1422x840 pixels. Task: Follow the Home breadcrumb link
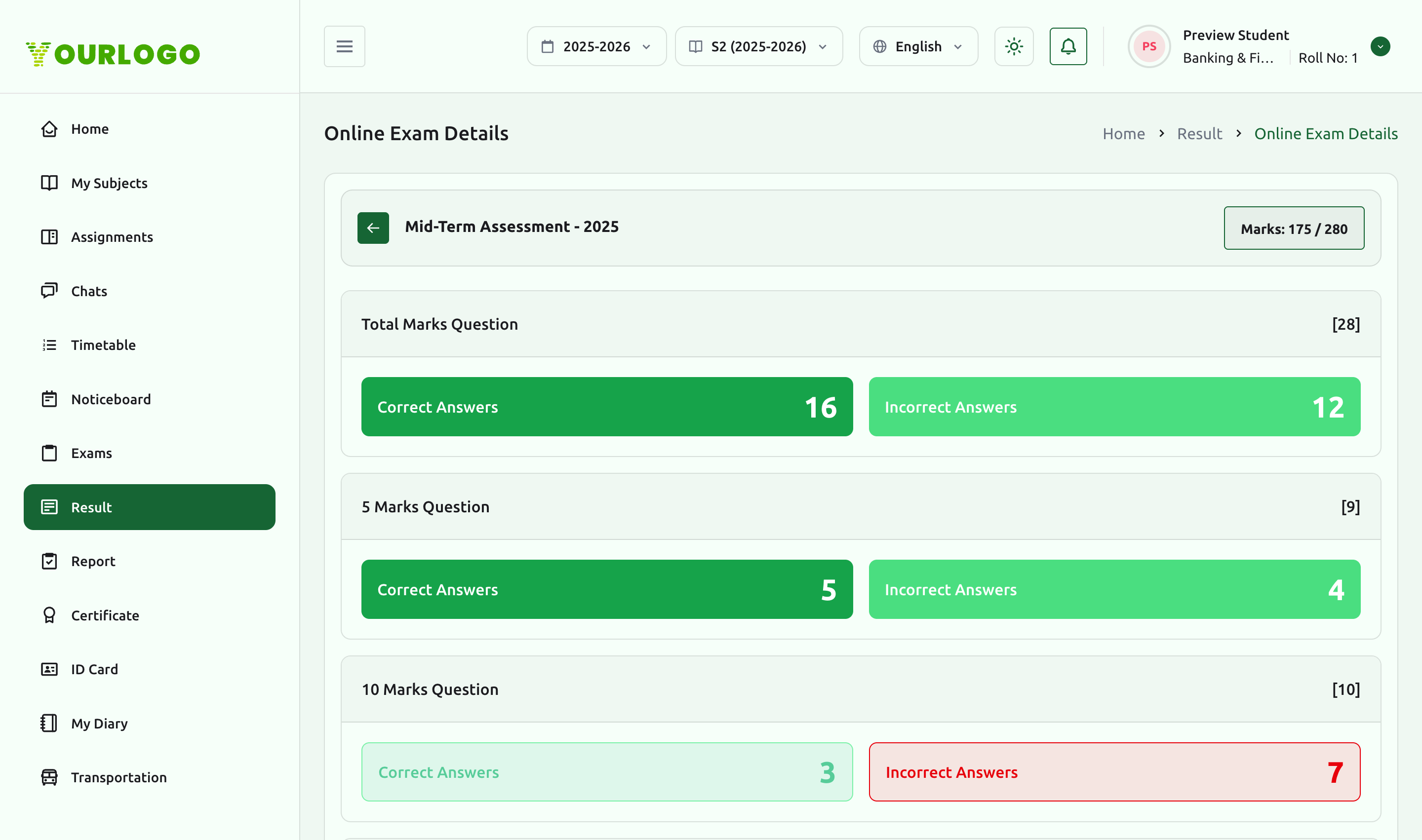click(x=1124, y=134)
